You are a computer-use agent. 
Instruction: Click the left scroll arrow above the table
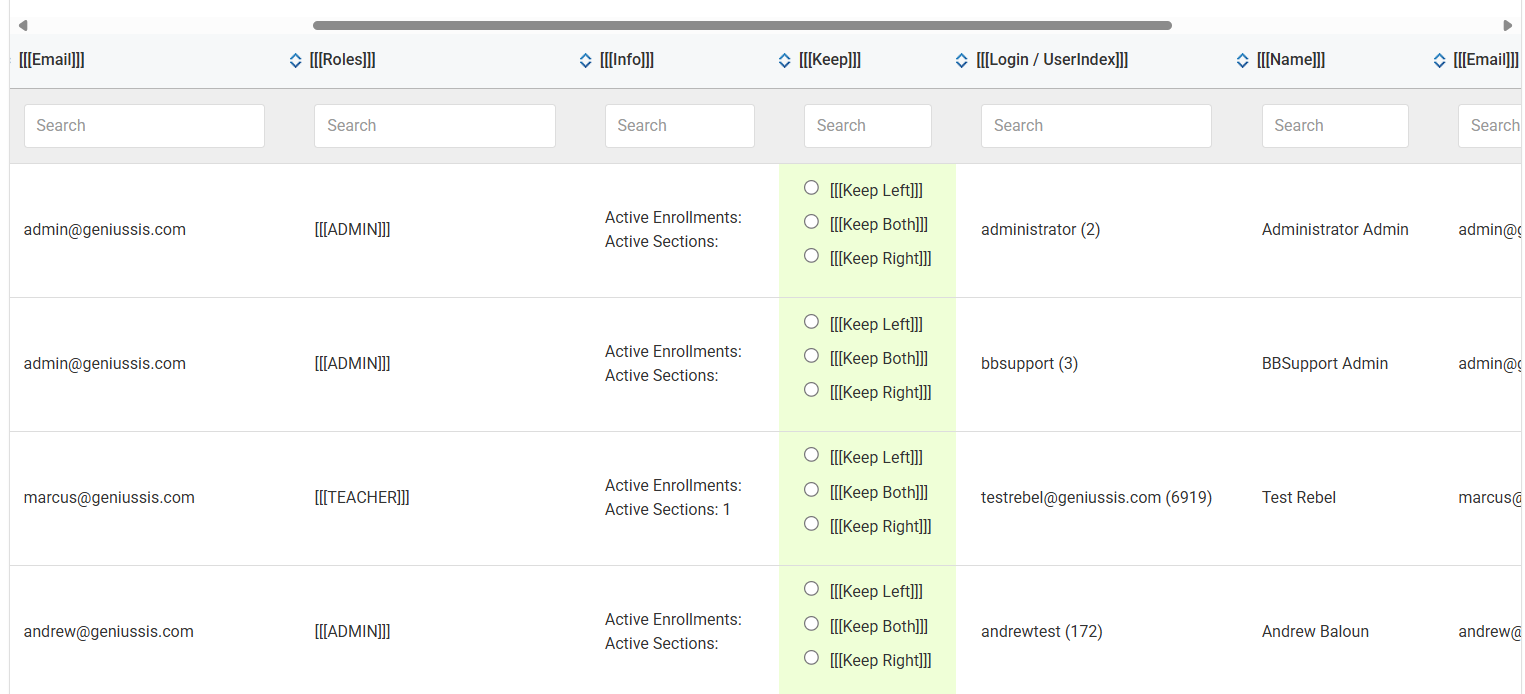point(22,25)
